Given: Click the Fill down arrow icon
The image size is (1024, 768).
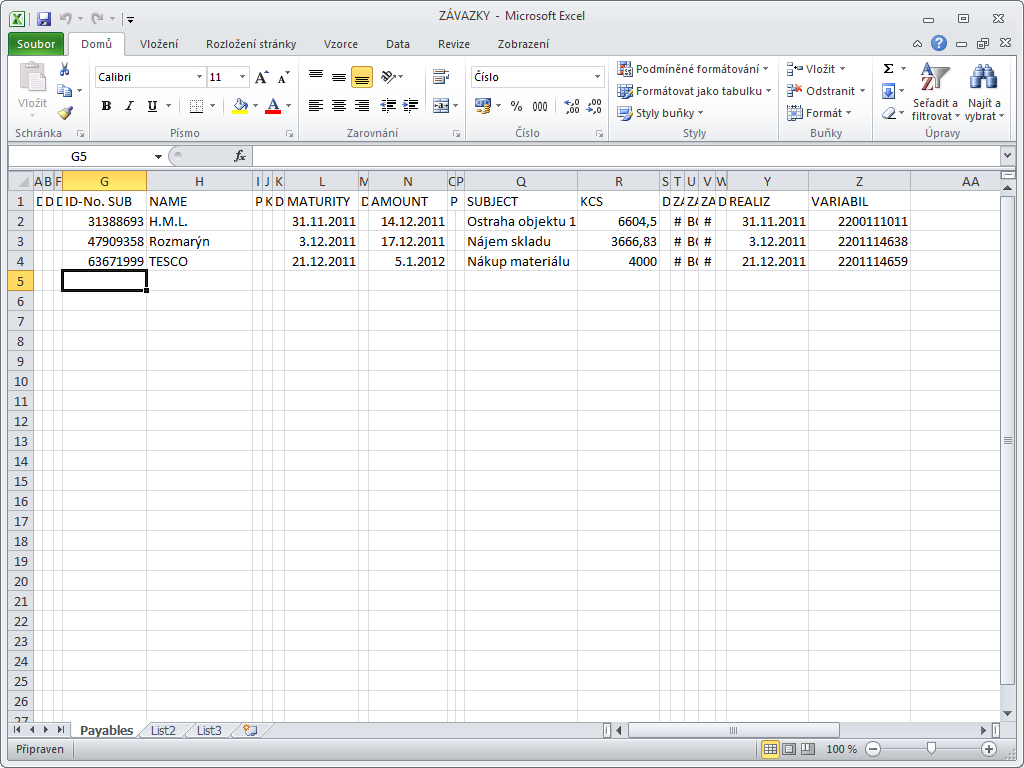Looking at the screenshot, I should (x=888, y=91).
